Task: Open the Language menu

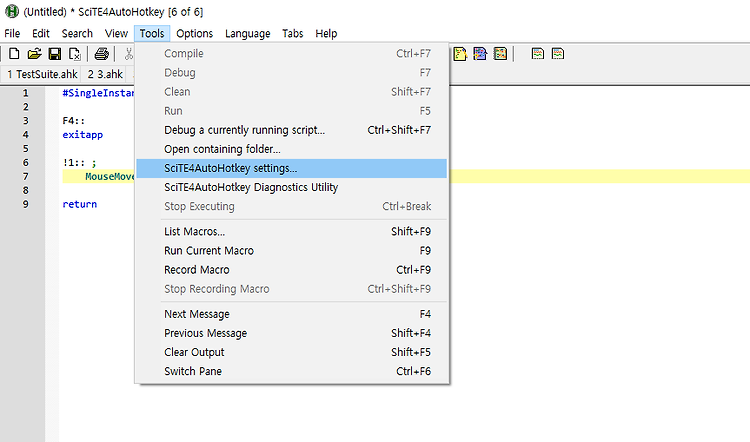Action: (x=247, y=33)
